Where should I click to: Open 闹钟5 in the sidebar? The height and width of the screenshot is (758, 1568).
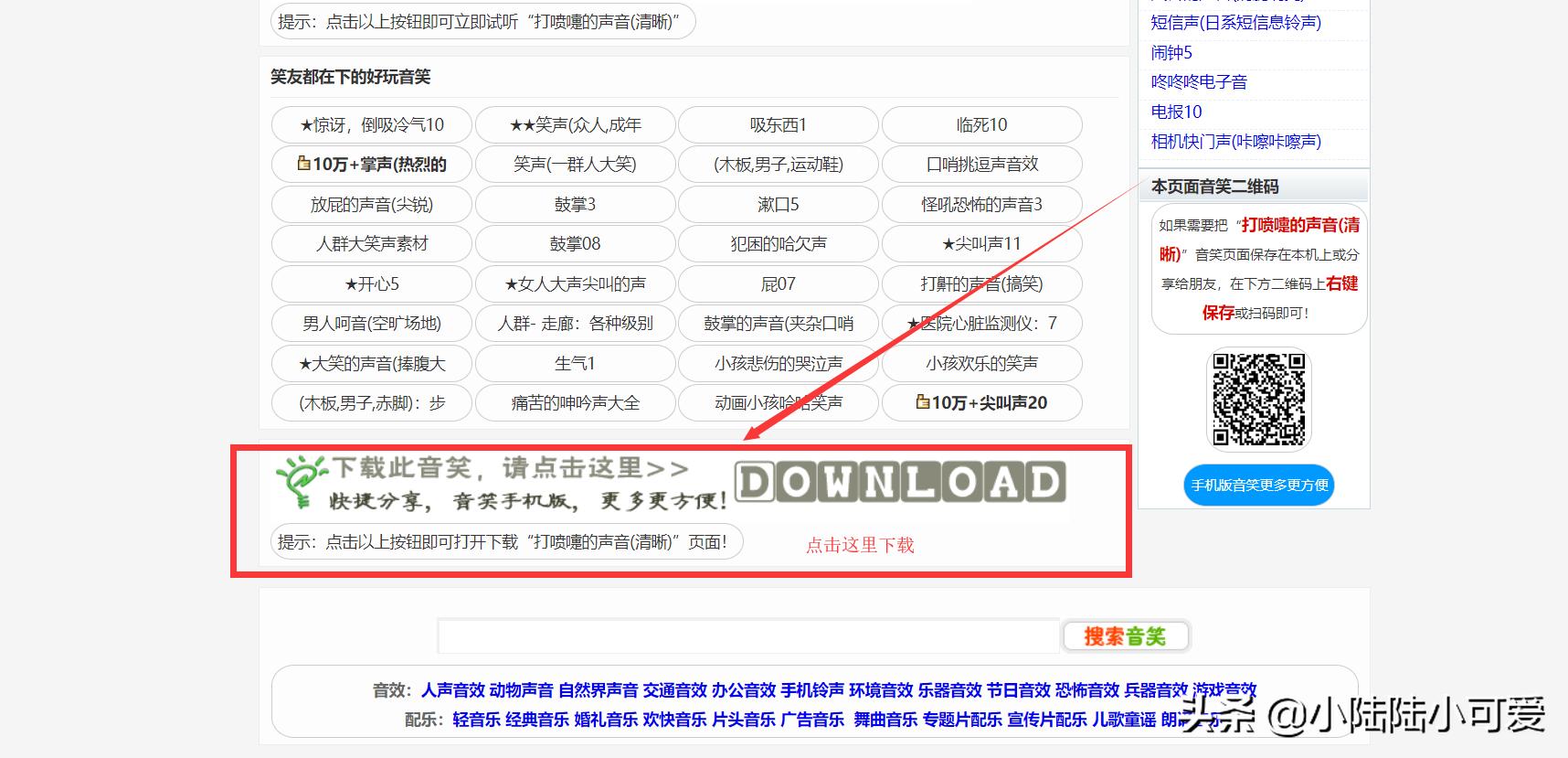(1171, 53)
